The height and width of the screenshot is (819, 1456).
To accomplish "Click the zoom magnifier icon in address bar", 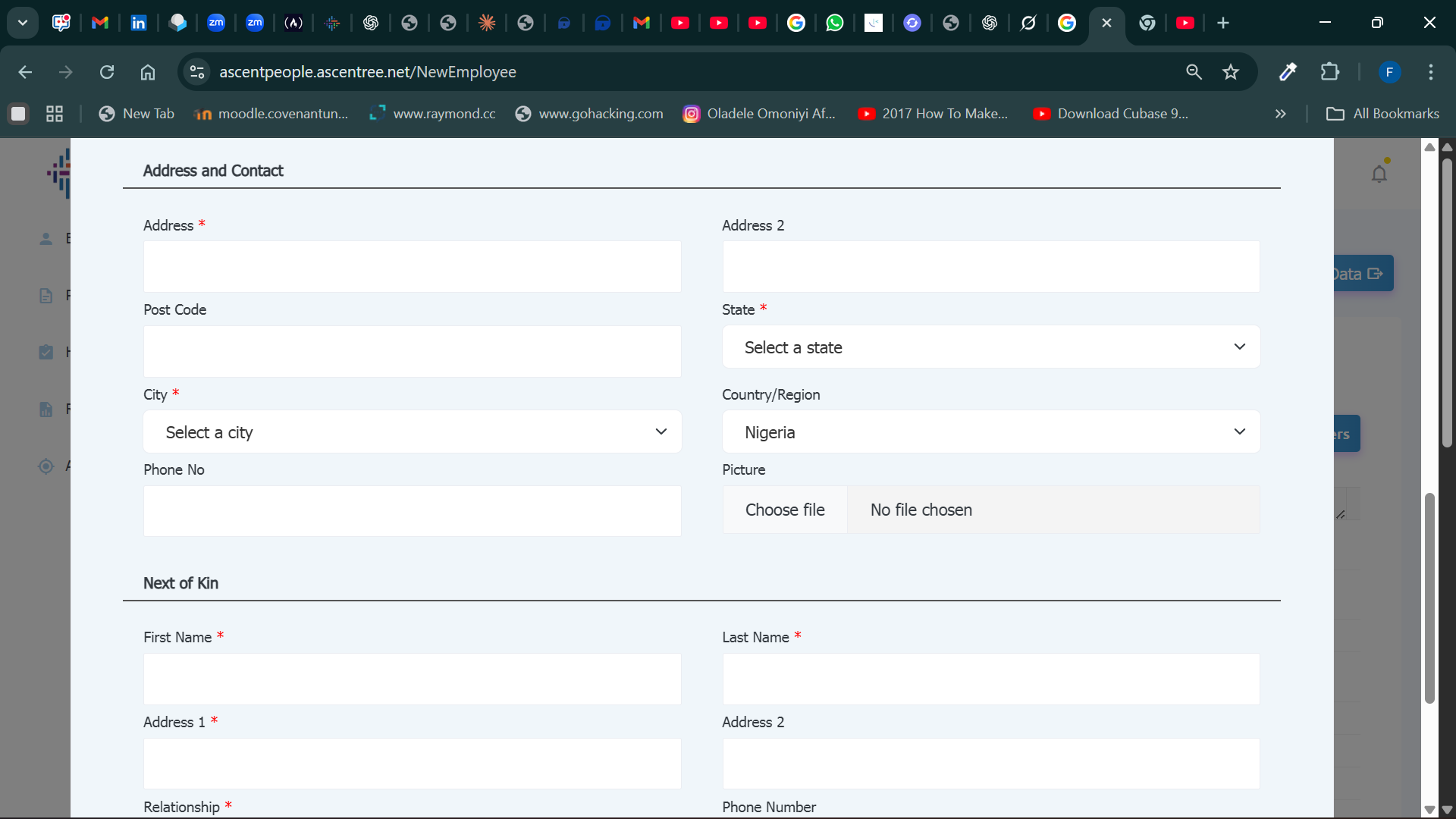I will (x=1194, y=72).
